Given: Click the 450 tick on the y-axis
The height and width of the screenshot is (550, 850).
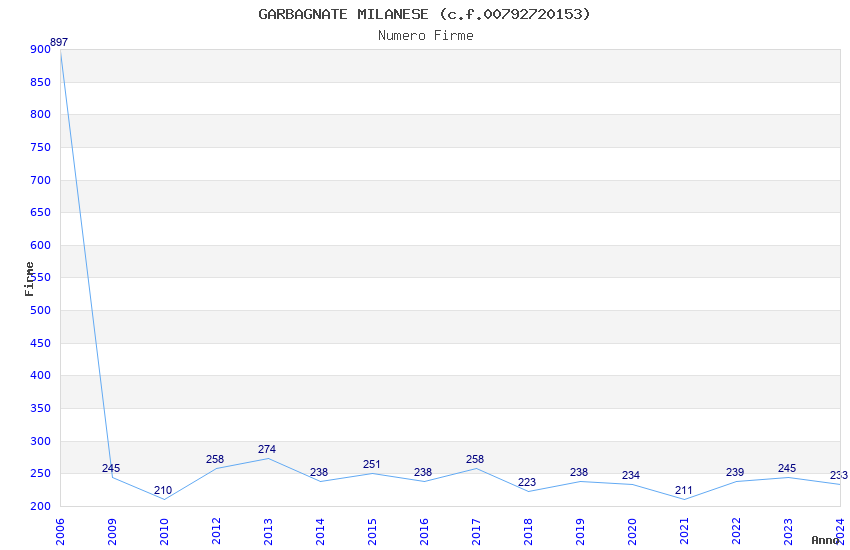Looking at the screenshot, I should 41,344.
